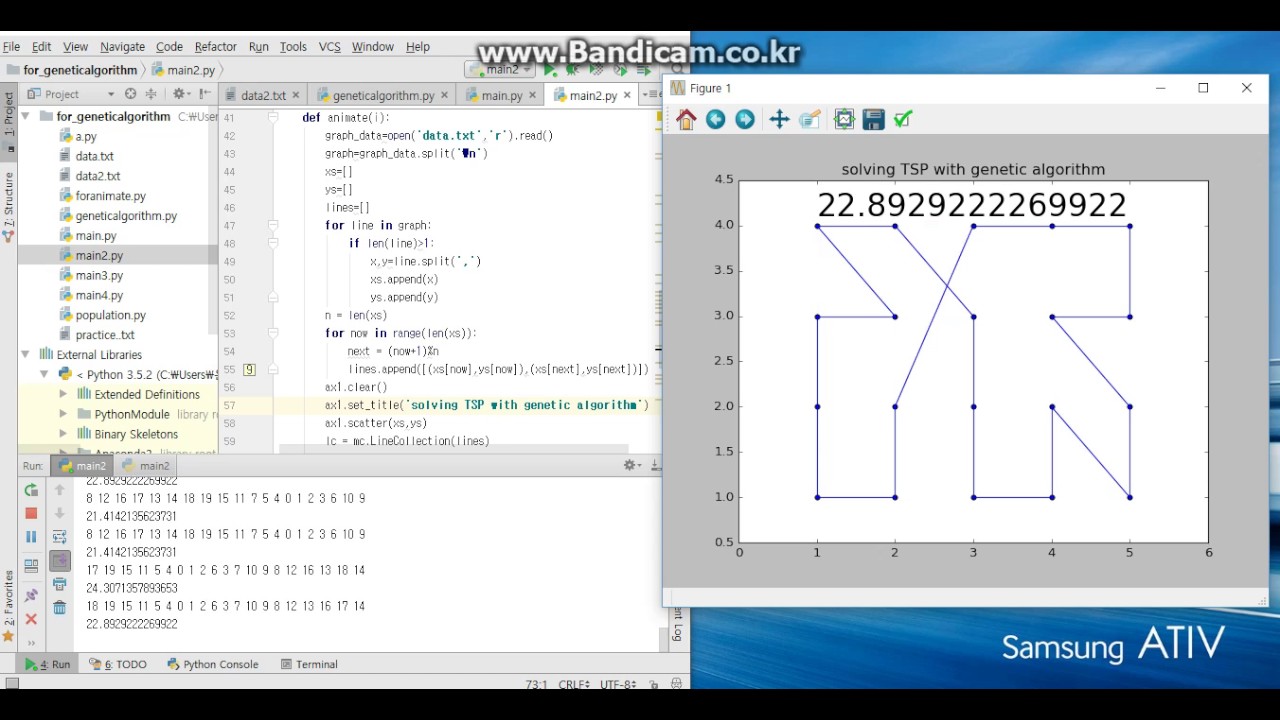Open foranimate.py in the project tree
This screenshot has width=1280, height=720.
[110, 196]
